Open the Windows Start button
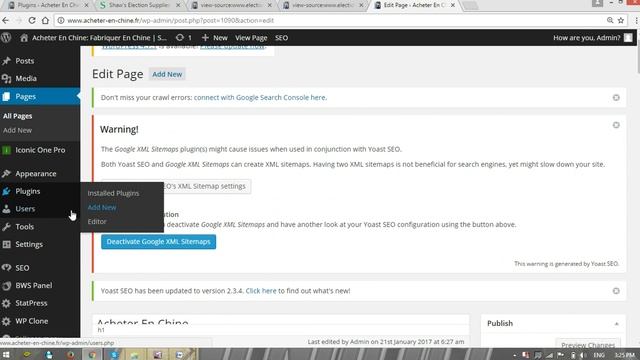This screenshot has width=640, height=360. coord(6,355)
